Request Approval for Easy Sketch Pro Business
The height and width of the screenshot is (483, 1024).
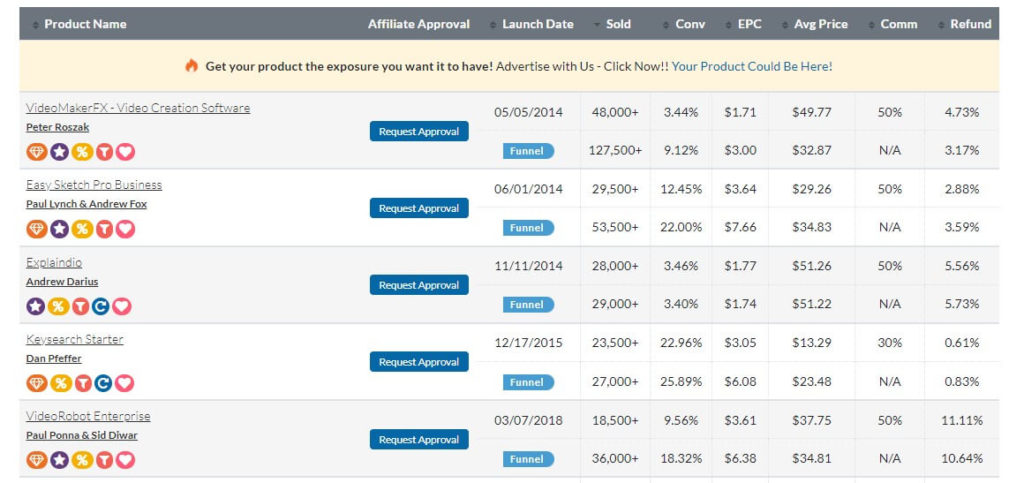pos(419,208)
